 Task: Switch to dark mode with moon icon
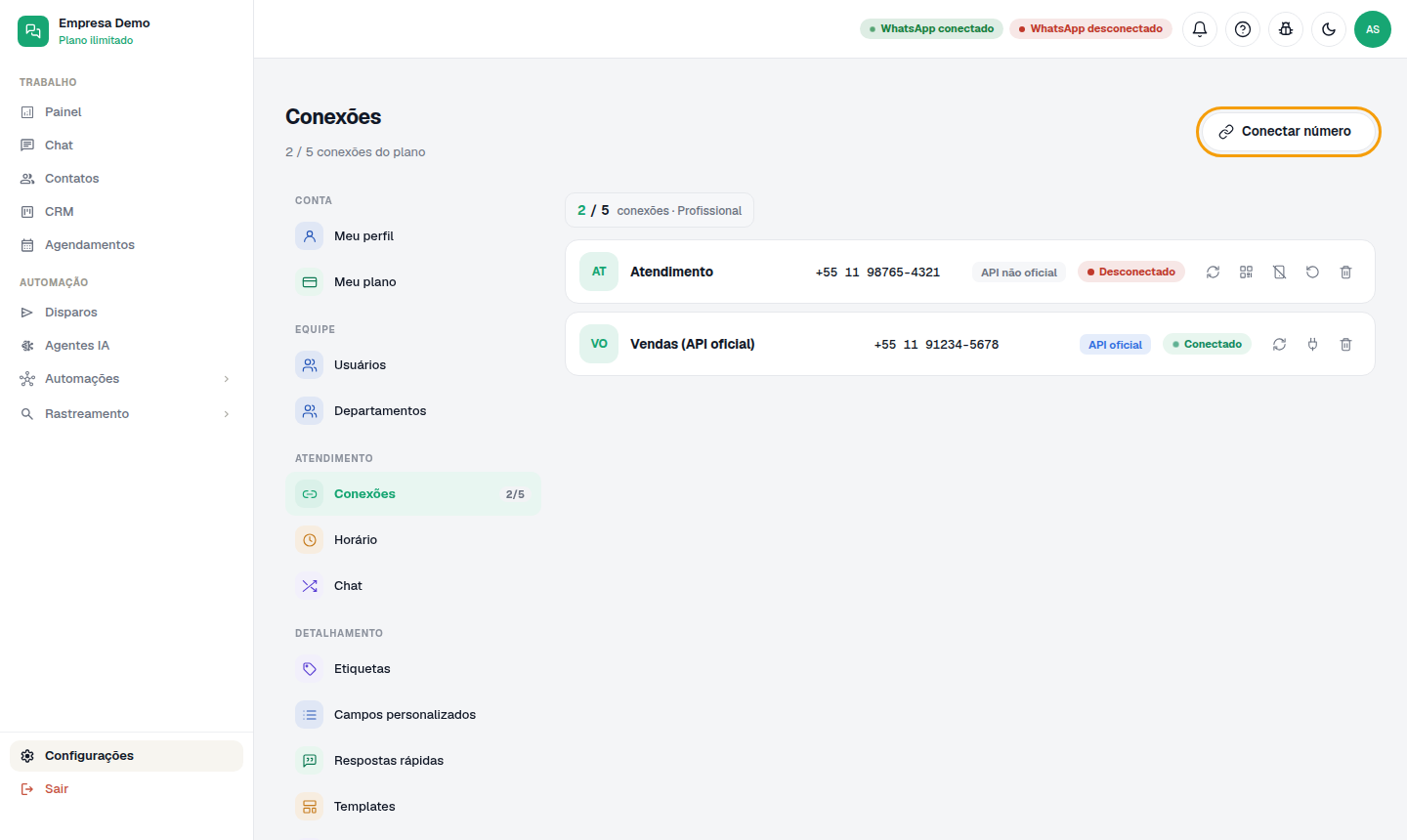click(x=1329, y=29)
